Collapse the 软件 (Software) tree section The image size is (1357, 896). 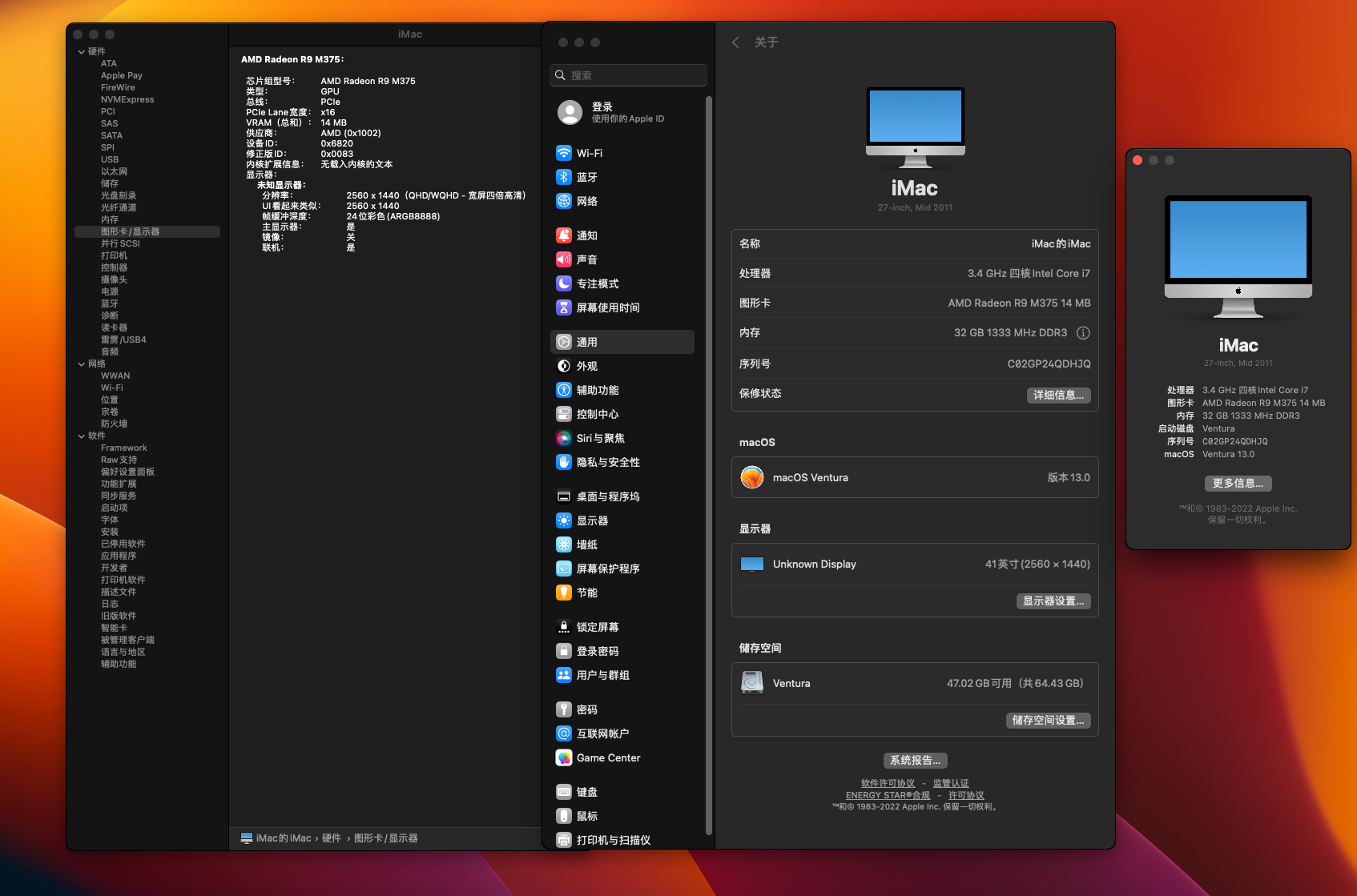tap(82, 436)
